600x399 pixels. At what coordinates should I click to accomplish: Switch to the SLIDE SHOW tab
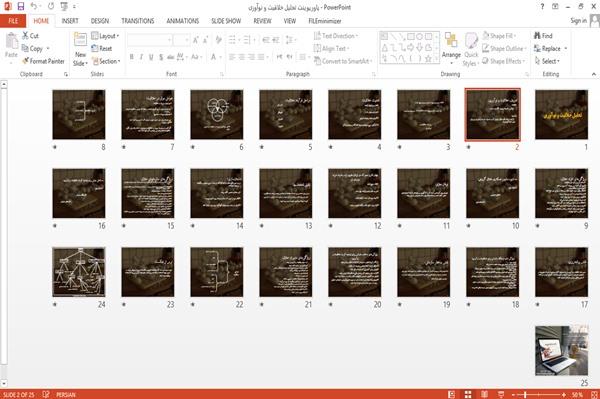point(226,21)
